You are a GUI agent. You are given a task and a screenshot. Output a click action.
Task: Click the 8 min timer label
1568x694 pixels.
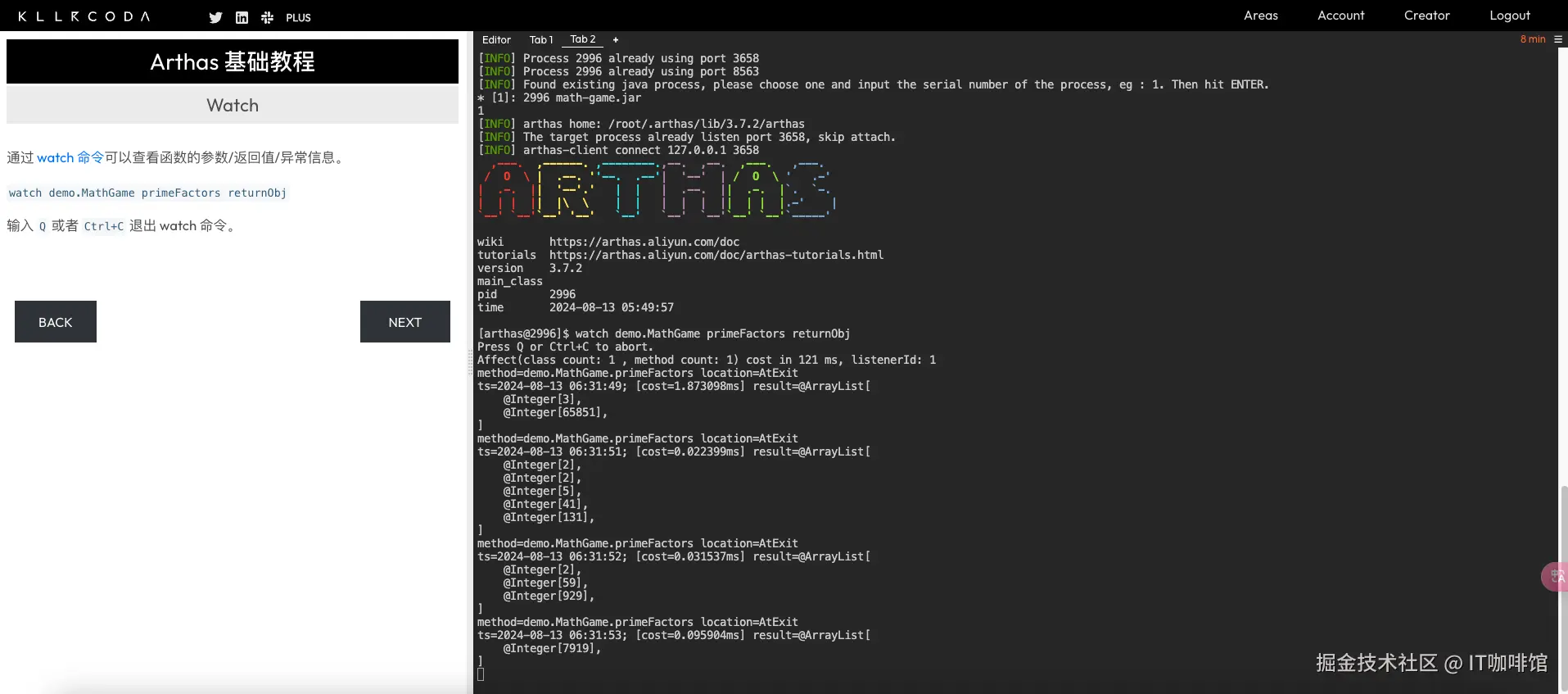[1533, 39]
